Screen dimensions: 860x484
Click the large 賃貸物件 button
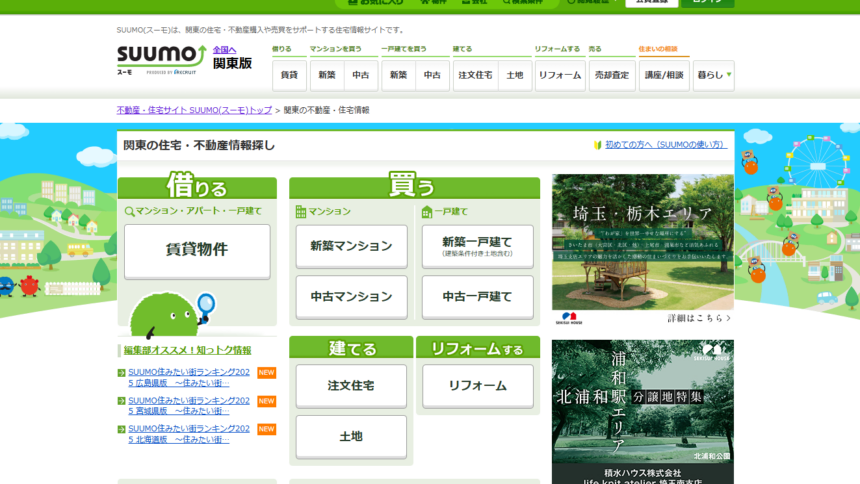[197, 250]
